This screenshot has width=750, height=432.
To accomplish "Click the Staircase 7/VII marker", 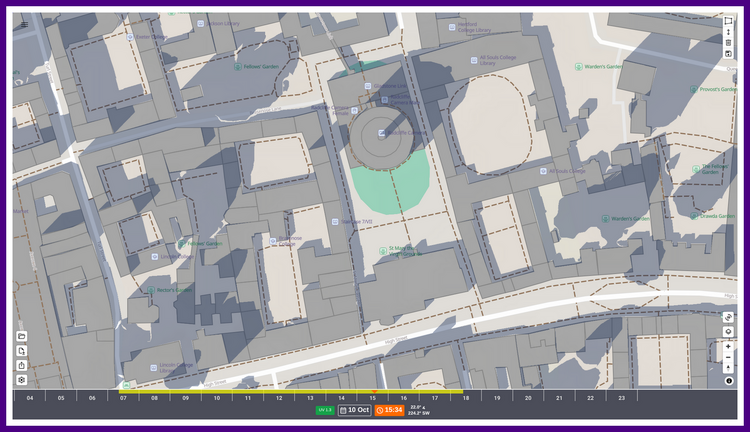I will click(x=335, y=222).
